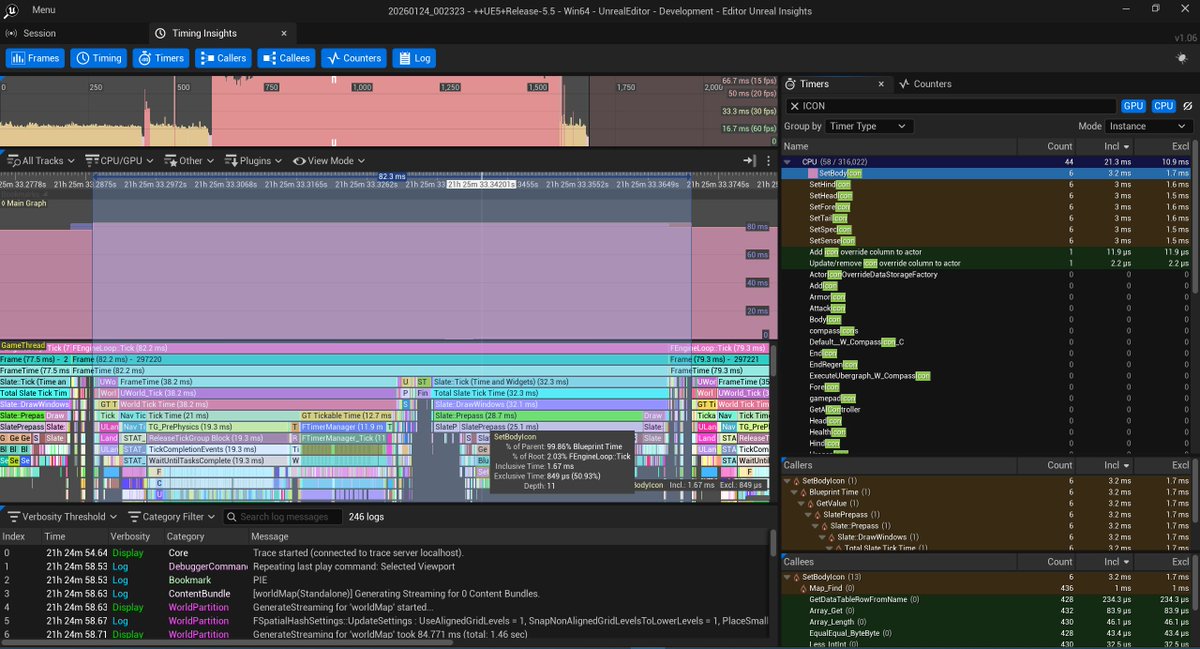Collapse Blueprint Time node in Callers

click(x=793, y=492)
